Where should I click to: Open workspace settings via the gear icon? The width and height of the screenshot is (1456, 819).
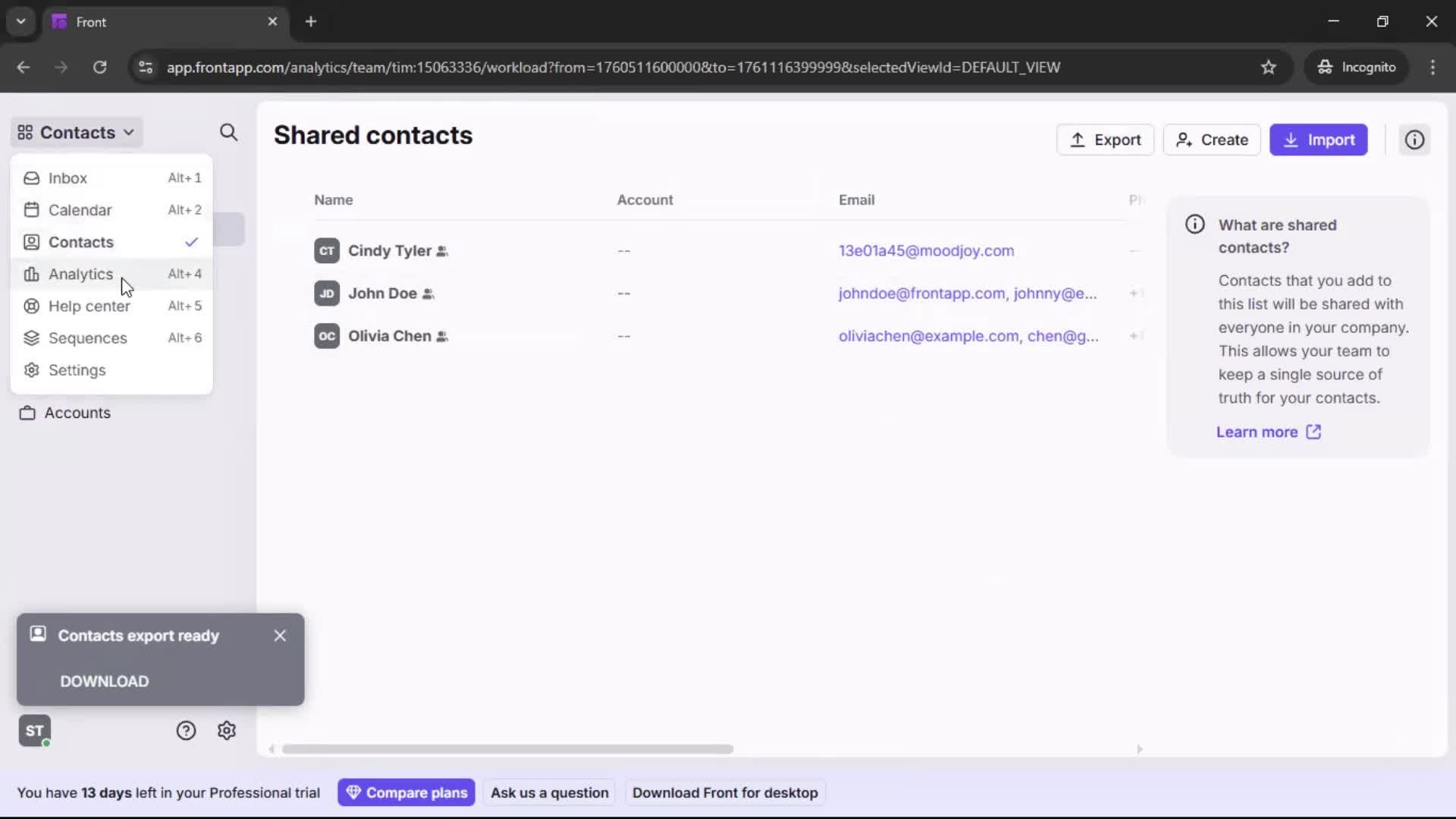point(227,730)
